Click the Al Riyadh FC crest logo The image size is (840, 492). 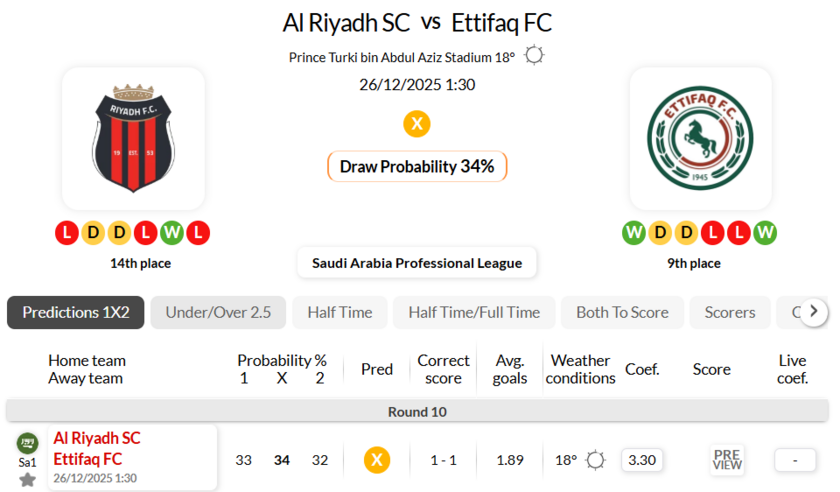[x=133, y=138]
